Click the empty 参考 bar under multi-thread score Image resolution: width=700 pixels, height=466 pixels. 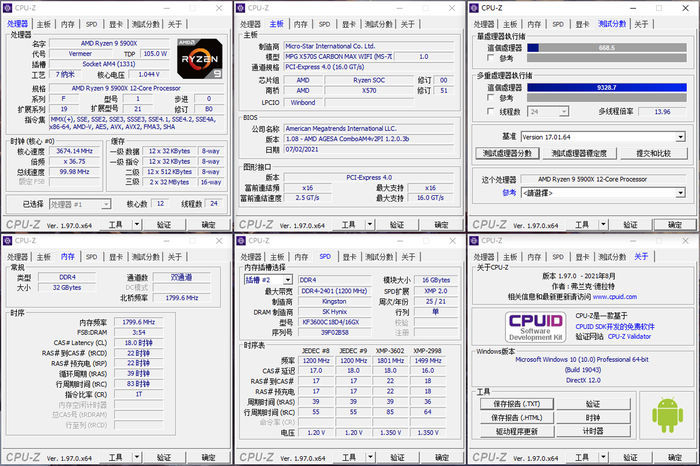[607, 98]
